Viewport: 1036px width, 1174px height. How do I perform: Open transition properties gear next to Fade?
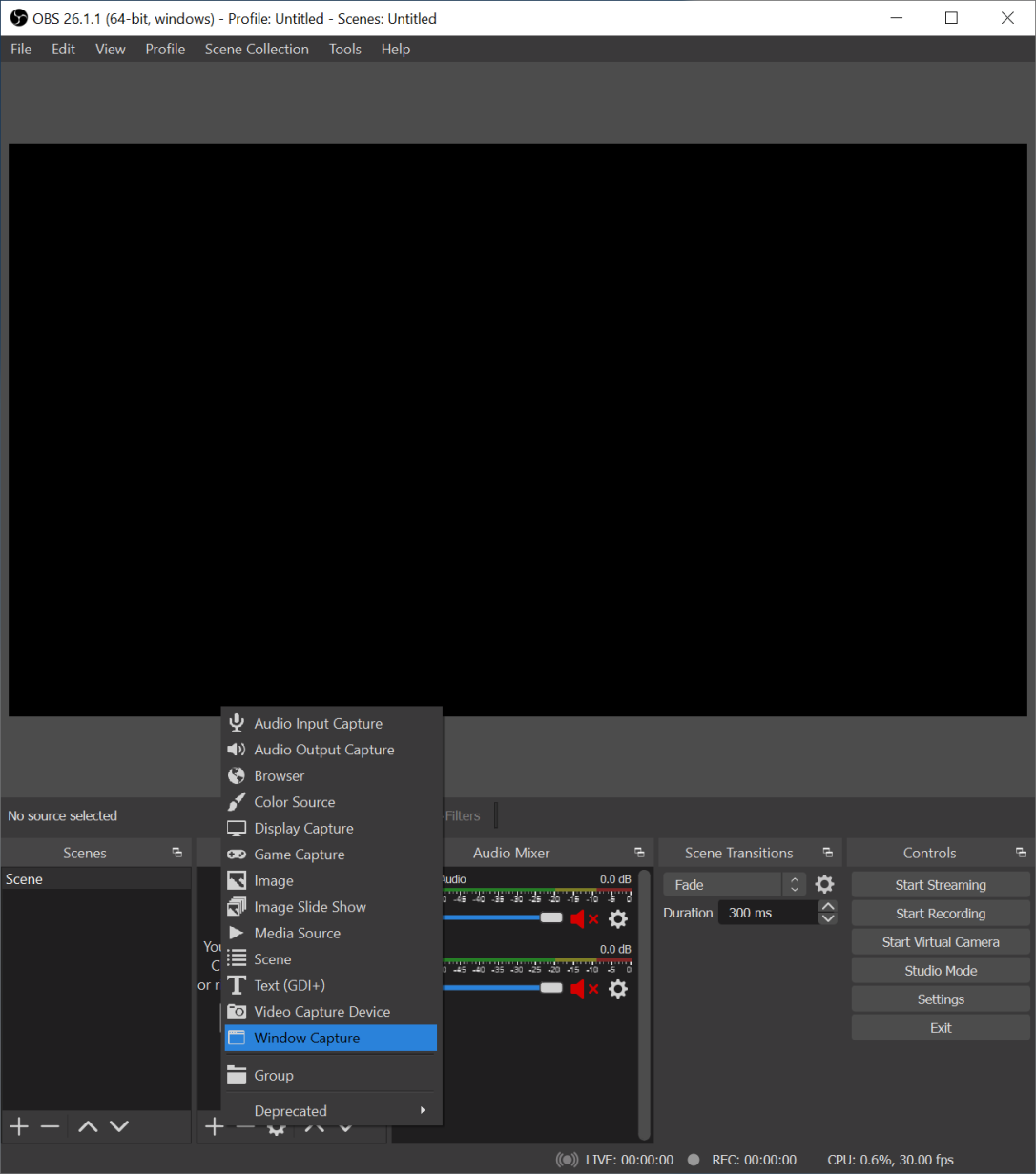point(825,885)
